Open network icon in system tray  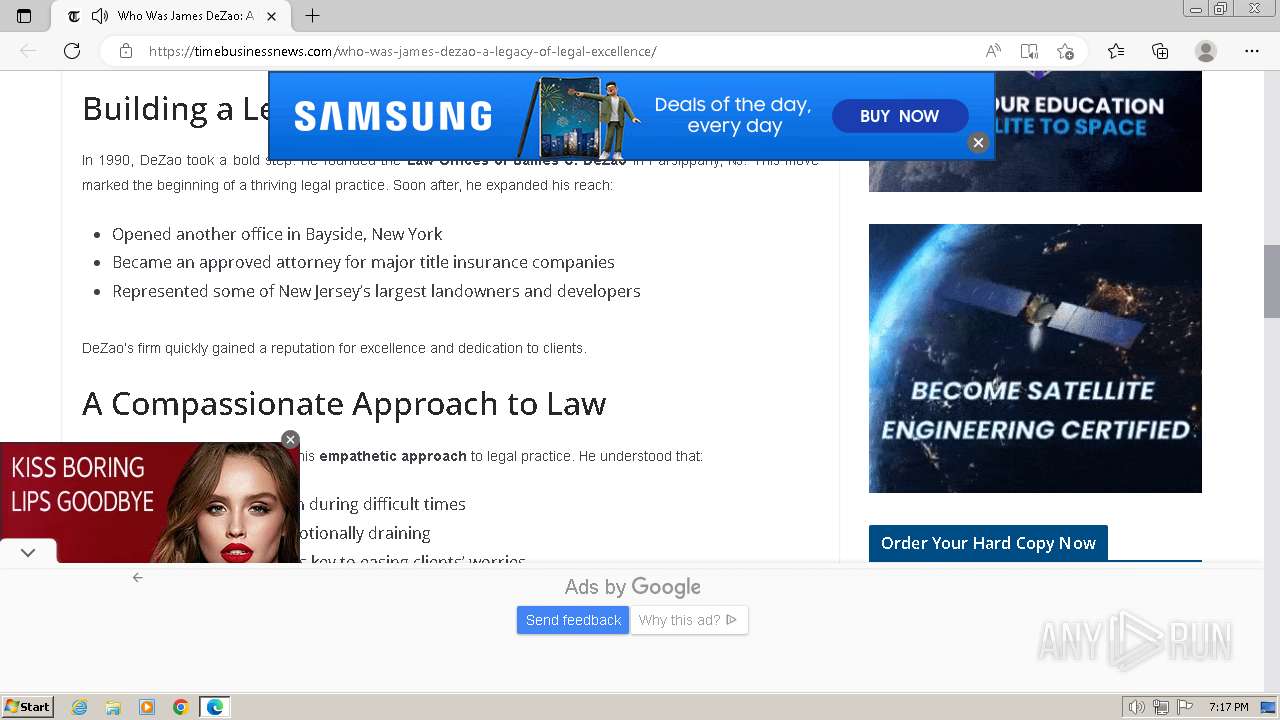1161,707
